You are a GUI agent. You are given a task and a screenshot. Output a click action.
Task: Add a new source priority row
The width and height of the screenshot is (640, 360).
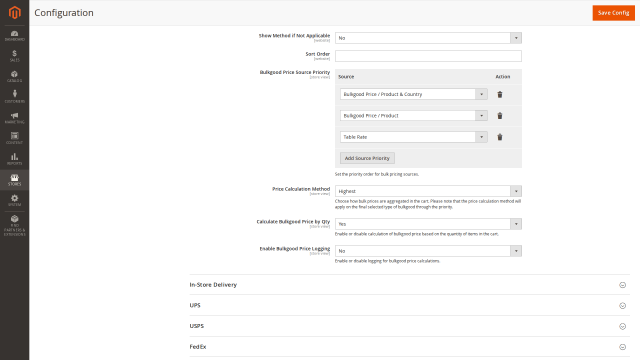point(367,158)
